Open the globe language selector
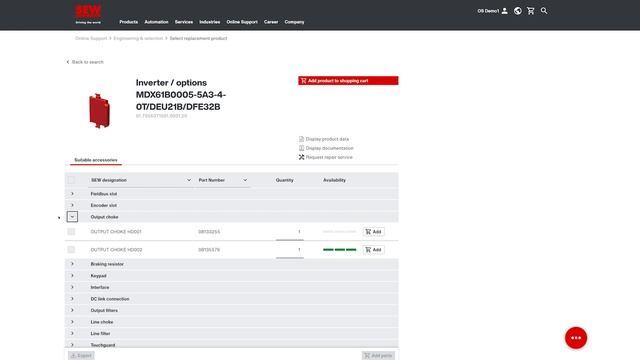640x360 pixels. point(518,11)
